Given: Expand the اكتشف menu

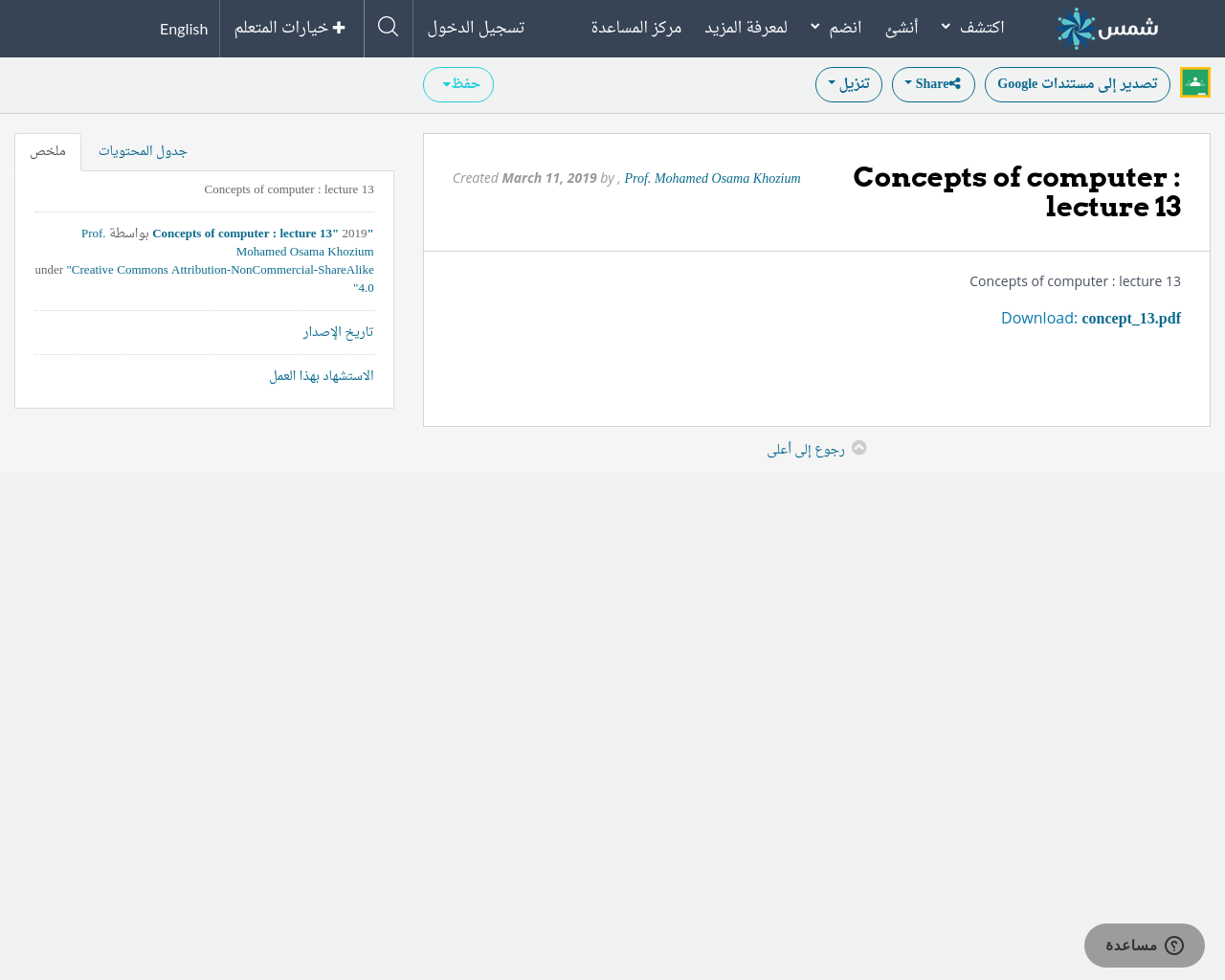Looking at the screenshot, I should pos(972,28).
